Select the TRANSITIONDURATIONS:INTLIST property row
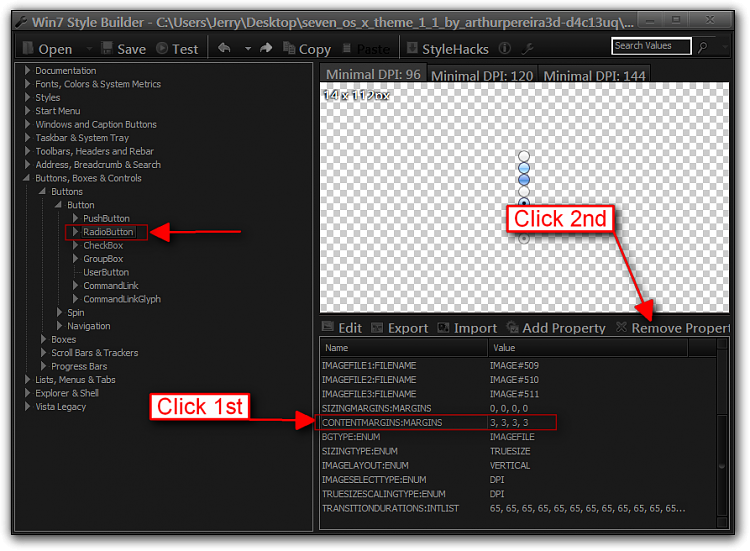The image size is (750, 551). [x=518, y=508]
